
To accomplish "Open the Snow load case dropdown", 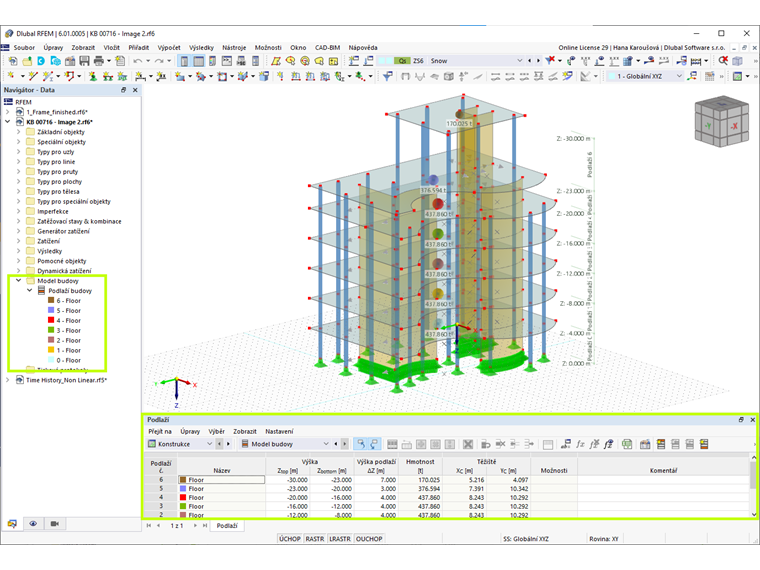I will pyautogui.click(x=520, y=61).
